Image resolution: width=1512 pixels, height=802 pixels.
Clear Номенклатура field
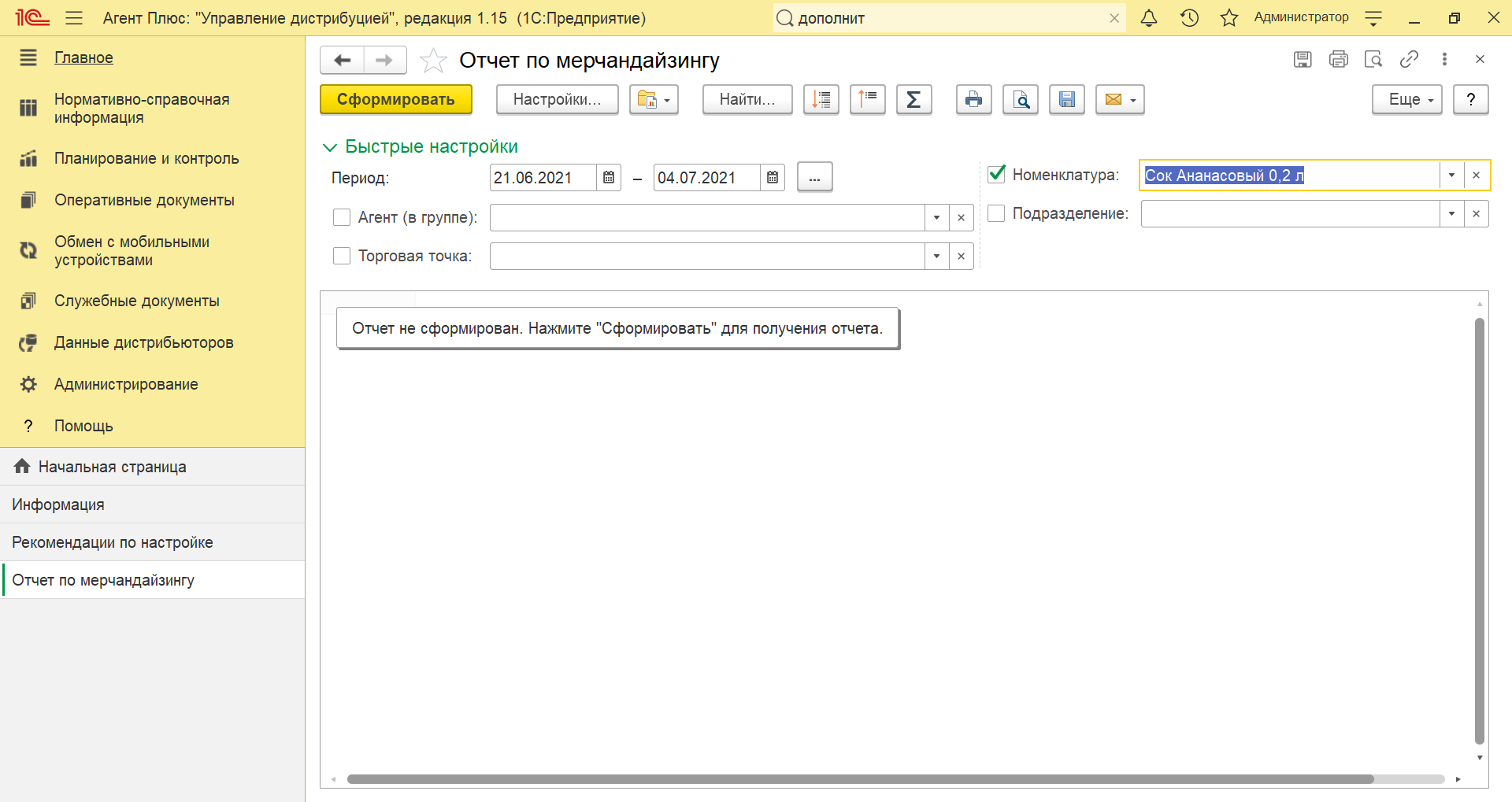coord(1477,176)
